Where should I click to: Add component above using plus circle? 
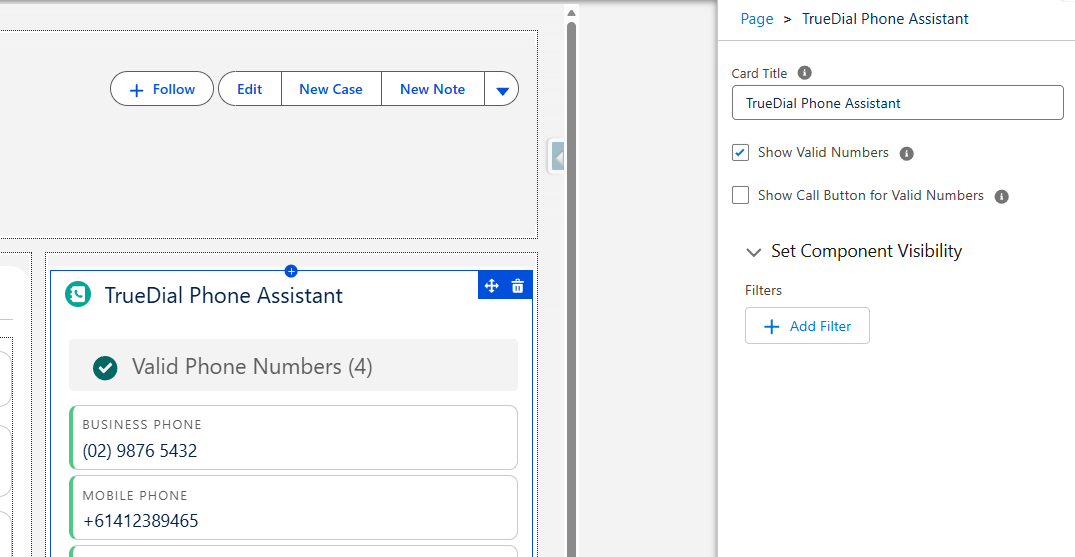coord(291,271)
